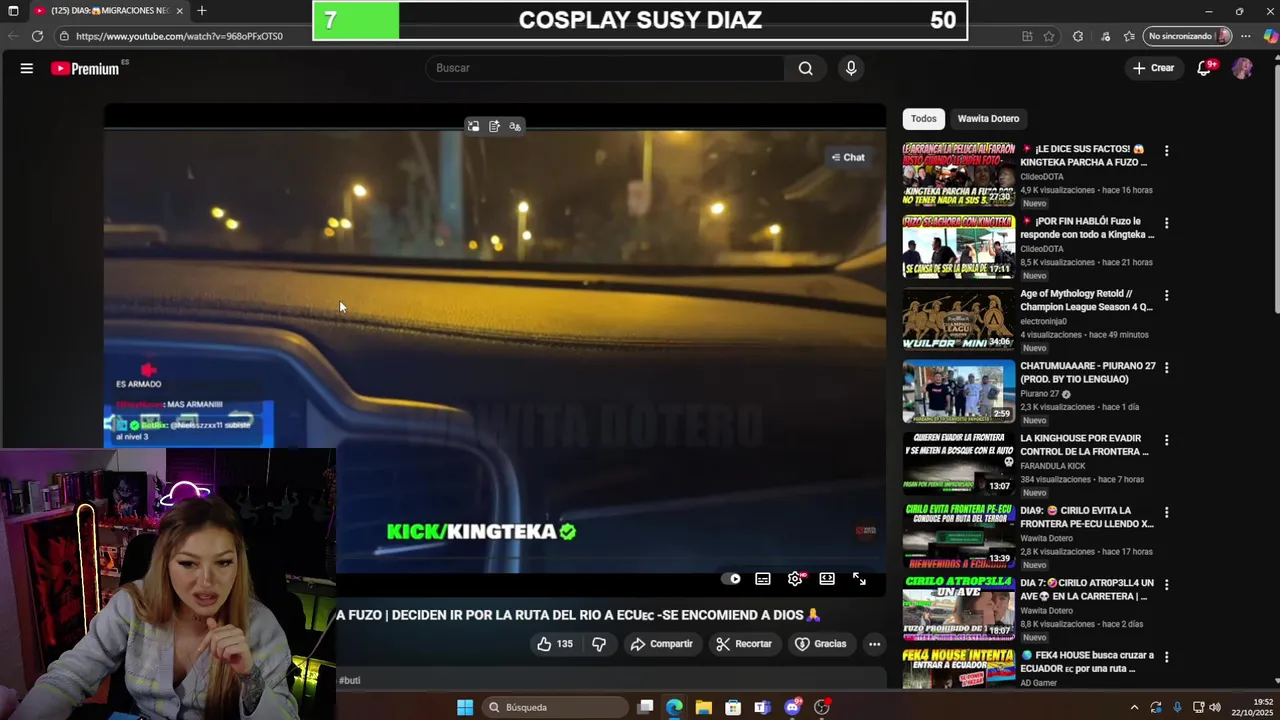
Task: Click the magnifier search button
Action: point(806,68)
